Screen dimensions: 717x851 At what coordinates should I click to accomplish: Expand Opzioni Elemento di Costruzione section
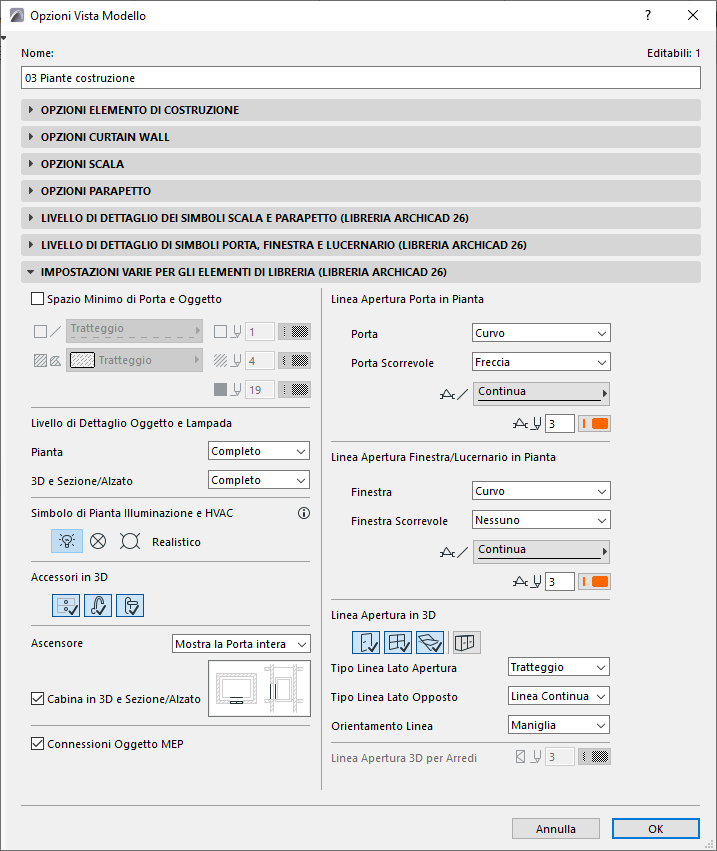361,110
